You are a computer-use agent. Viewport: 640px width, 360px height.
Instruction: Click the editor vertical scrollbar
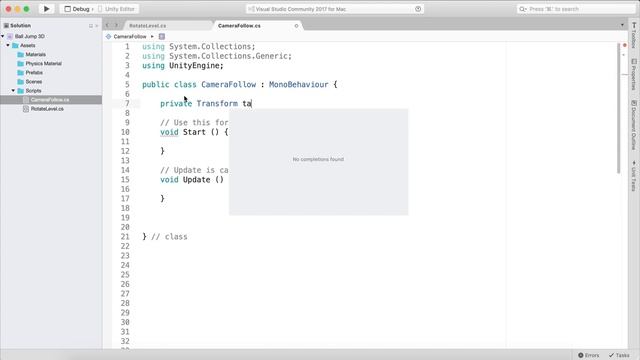[618, 108]
